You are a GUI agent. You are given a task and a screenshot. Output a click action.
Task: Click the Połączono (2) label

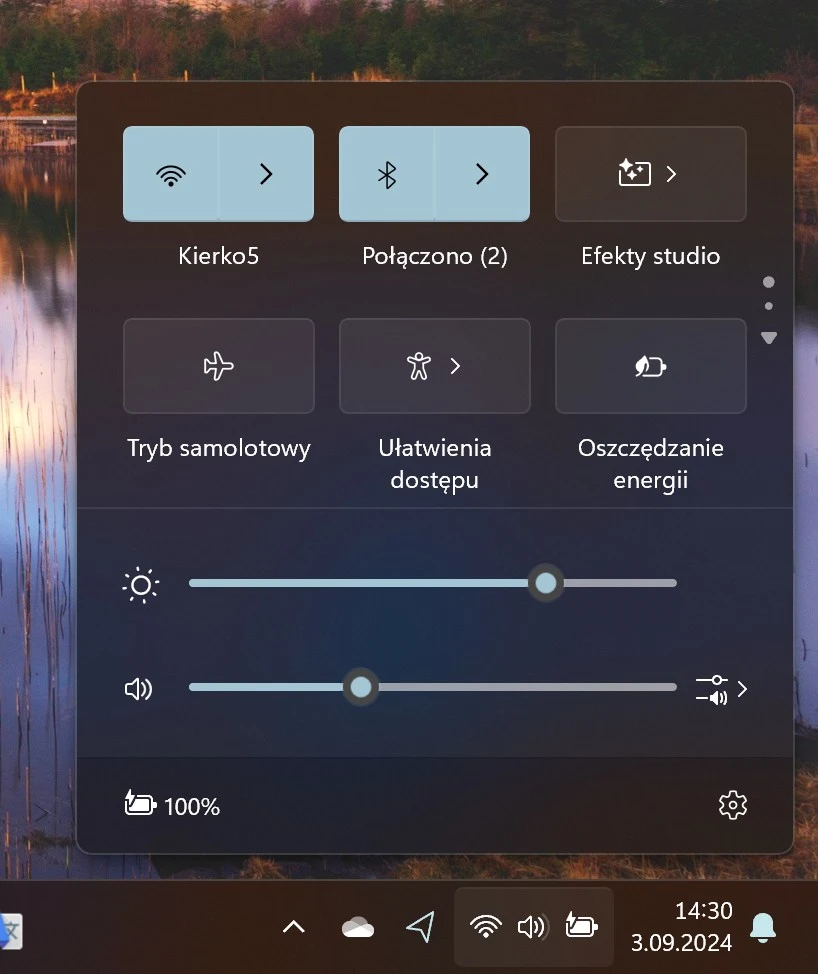coord(435,257)
